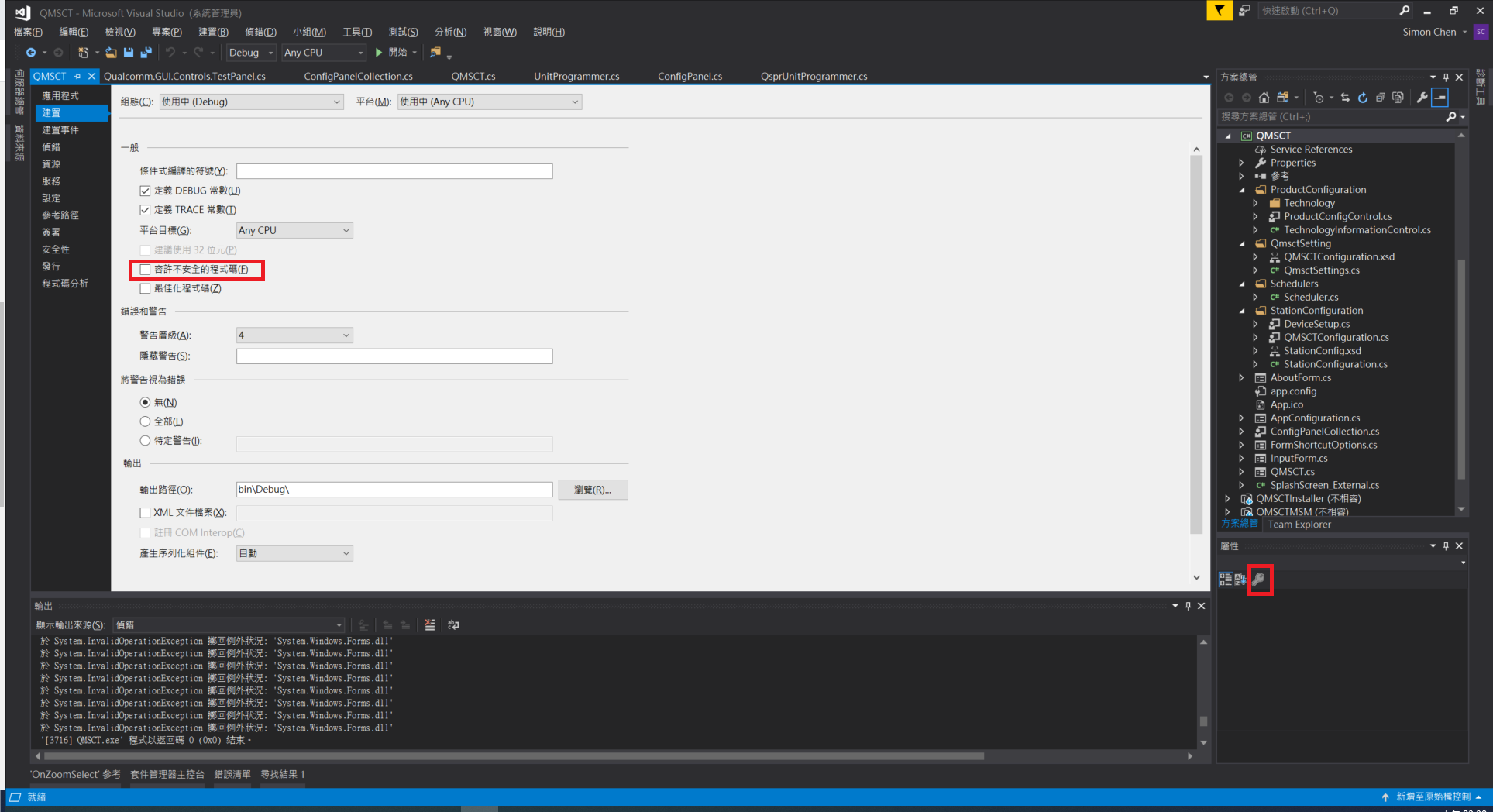1493x812 pixels.
Task: Click the 瀏覽 browse button
Action: pyautogui.click(x=593, y=490)
